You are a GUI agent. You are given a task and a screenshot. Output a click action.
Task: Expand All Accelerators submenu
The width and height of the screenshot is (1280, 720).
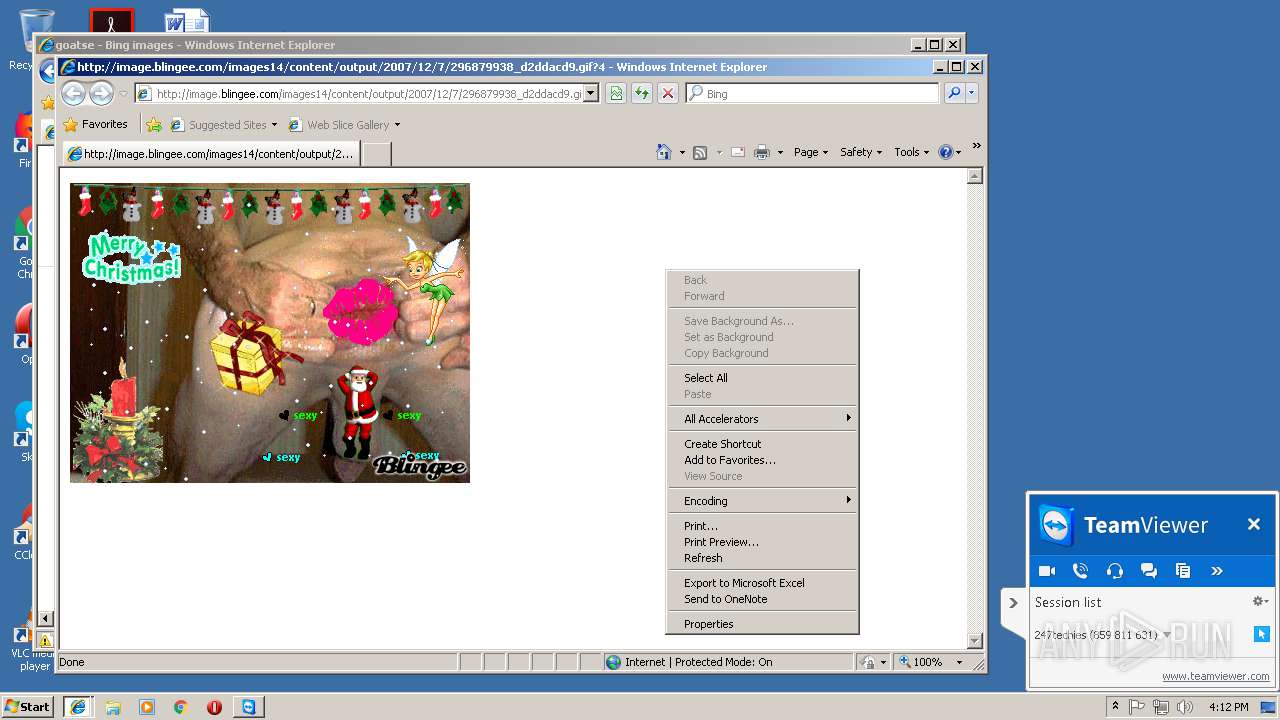(762, 419)
